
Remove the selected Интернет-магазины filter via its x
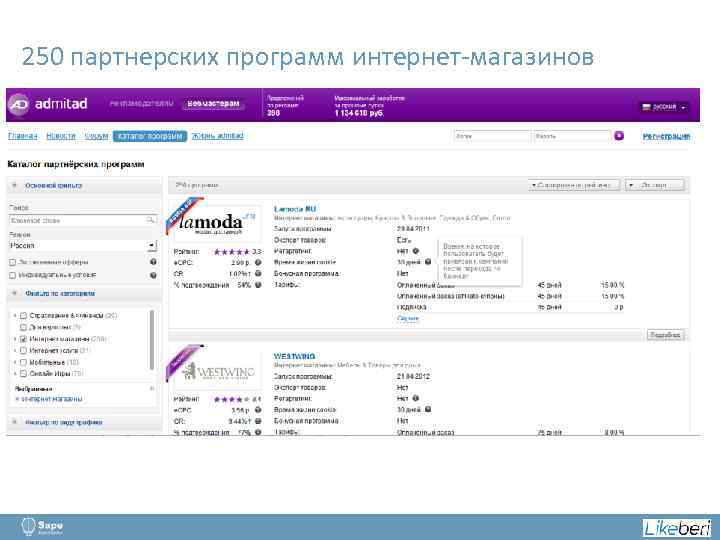coord(17,399)
